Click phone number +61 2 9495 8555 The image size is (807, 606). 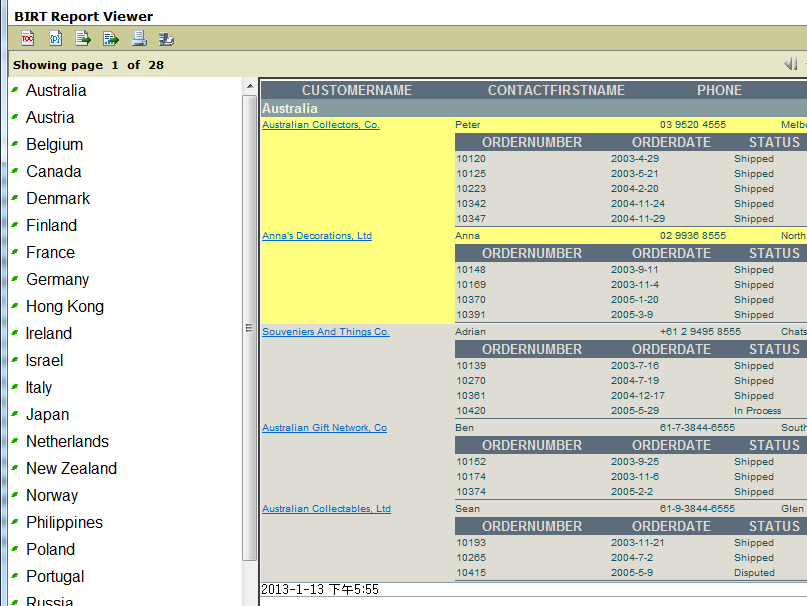click(x=700, y=332)
